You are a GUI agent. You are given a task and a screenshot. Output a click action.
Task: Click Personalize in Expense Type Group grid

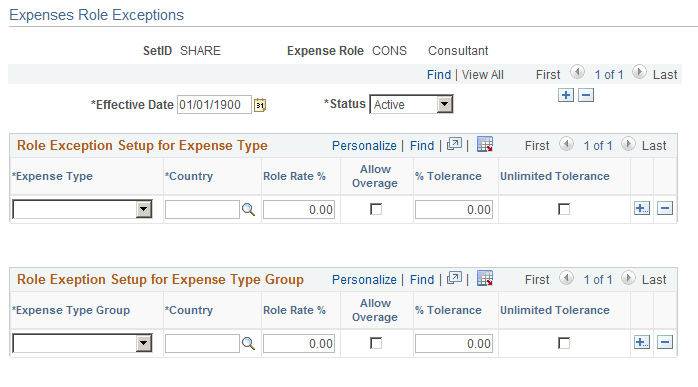point(364,280)
